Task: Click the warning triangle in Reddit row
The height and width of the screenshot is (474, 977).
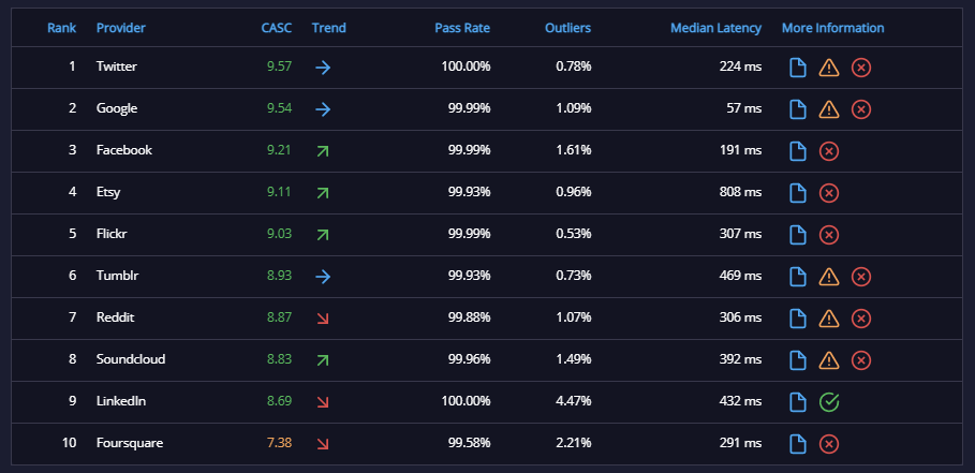Action: click(829, 318)
